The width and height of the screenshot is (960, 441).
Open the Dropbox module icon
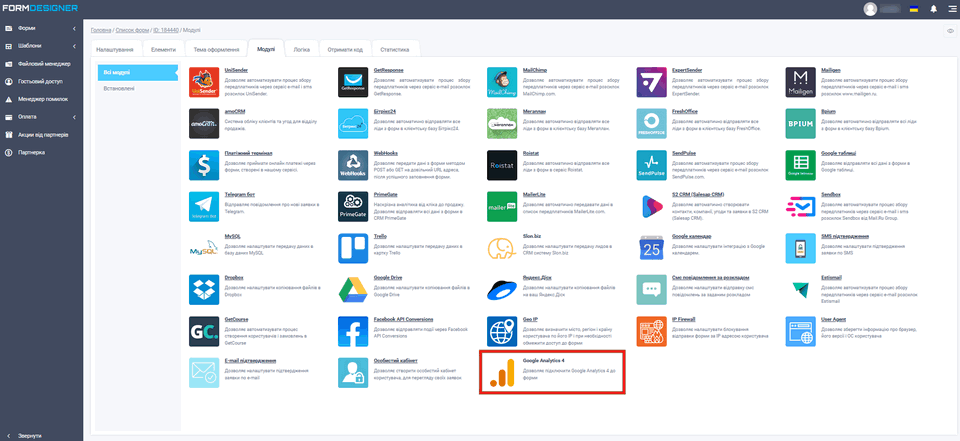tap(205, 289)
